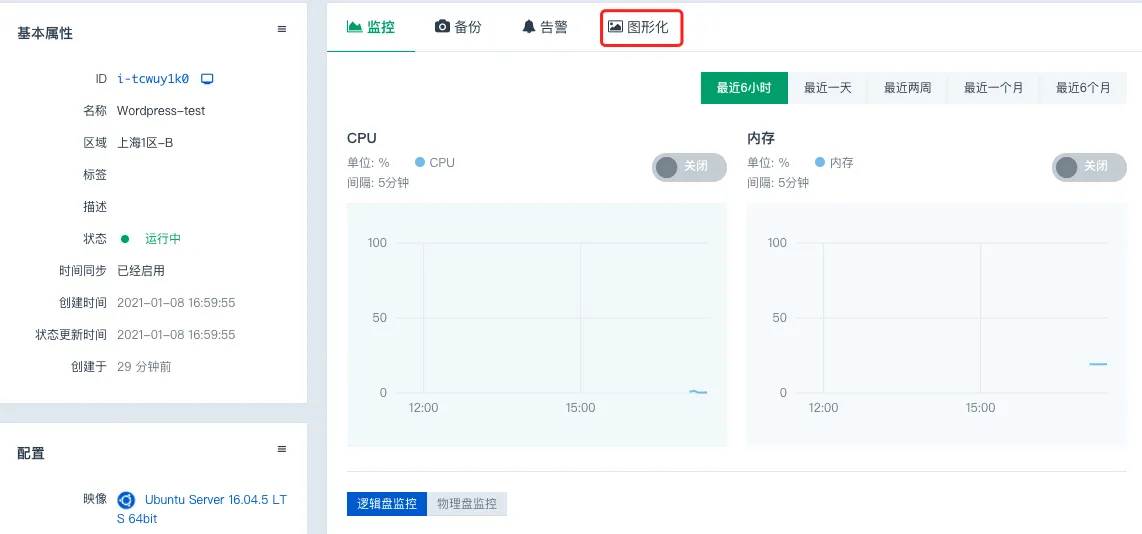The height and width of the screenshot is (534, 1142).
Task: Toggle the 内存 real-time monitoring switch
Action: (x=1089, y=167)
